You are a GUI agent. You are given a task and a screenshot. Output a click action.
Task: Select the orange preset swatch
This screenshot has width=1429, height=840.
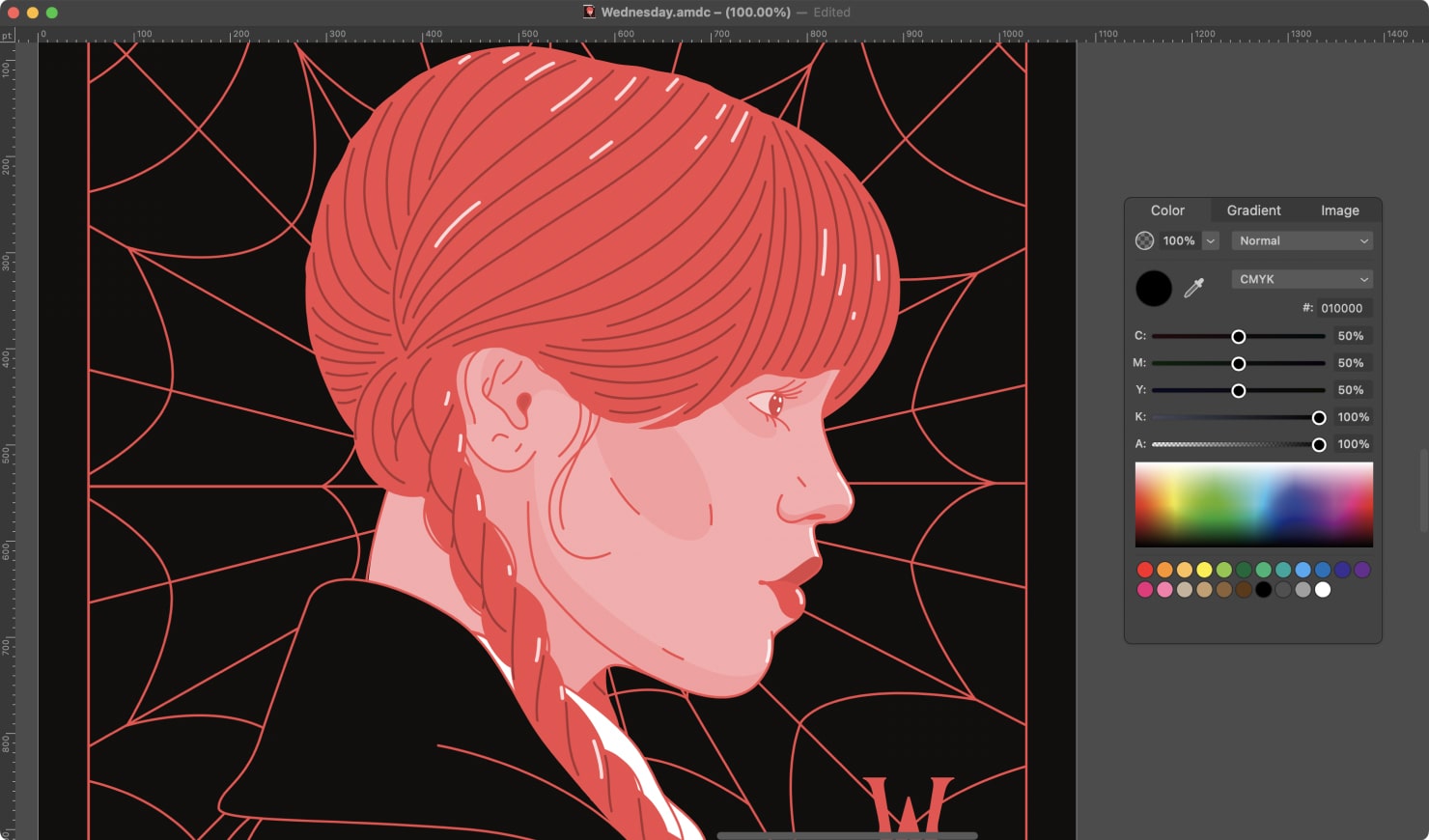pyautogui.click(x=1164, y=570)
